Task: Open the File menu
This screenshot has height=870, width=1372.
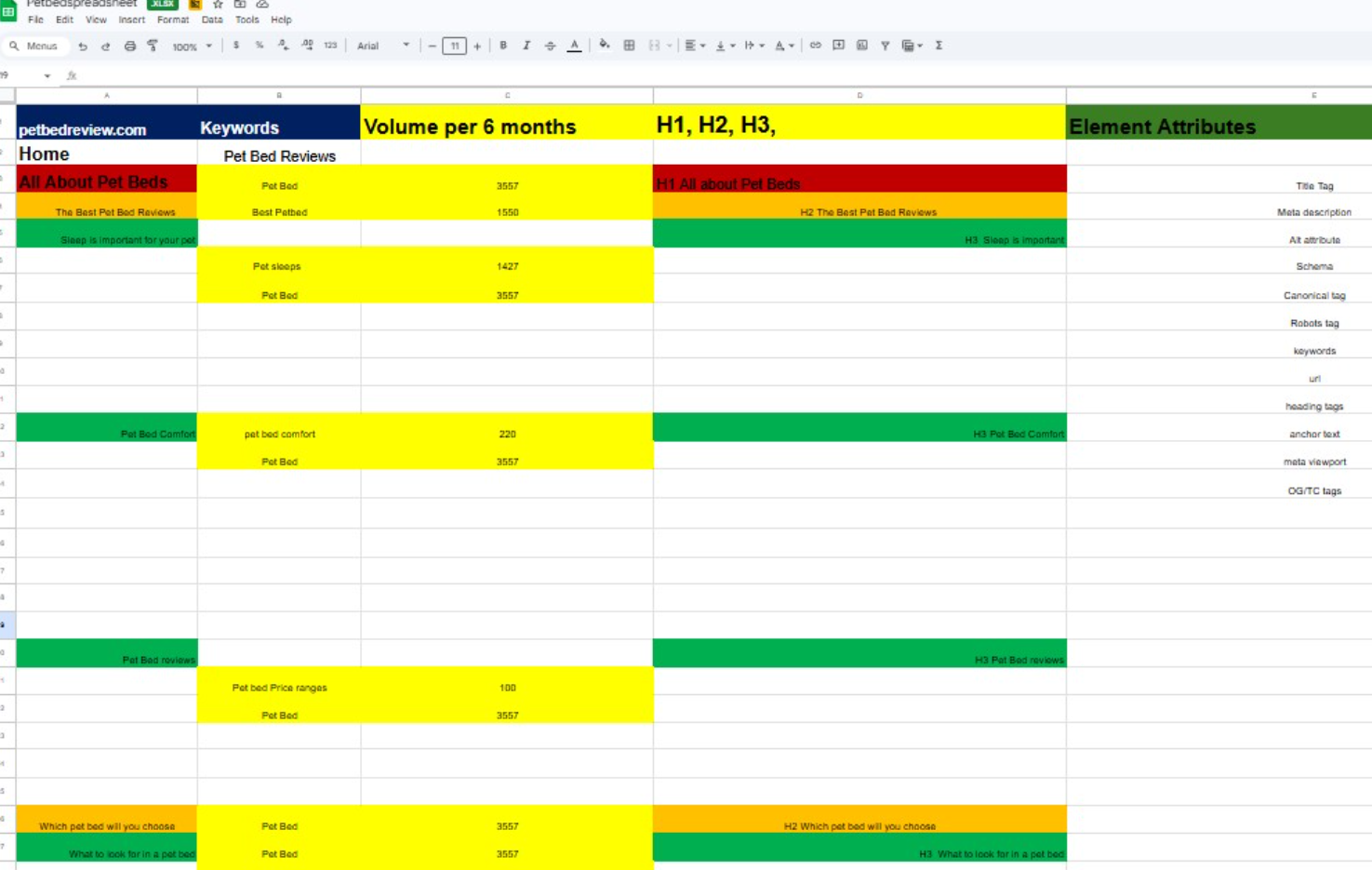Action: (35, 20)
